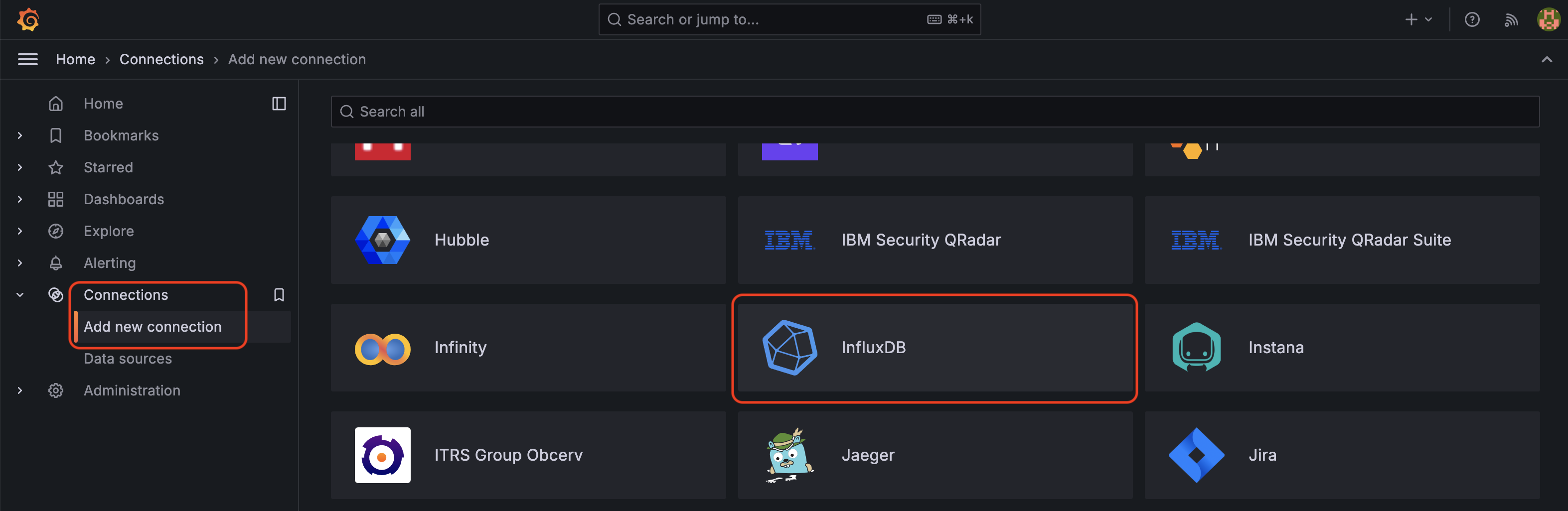Open the Help icon in the top bar

pos(1472,19)
